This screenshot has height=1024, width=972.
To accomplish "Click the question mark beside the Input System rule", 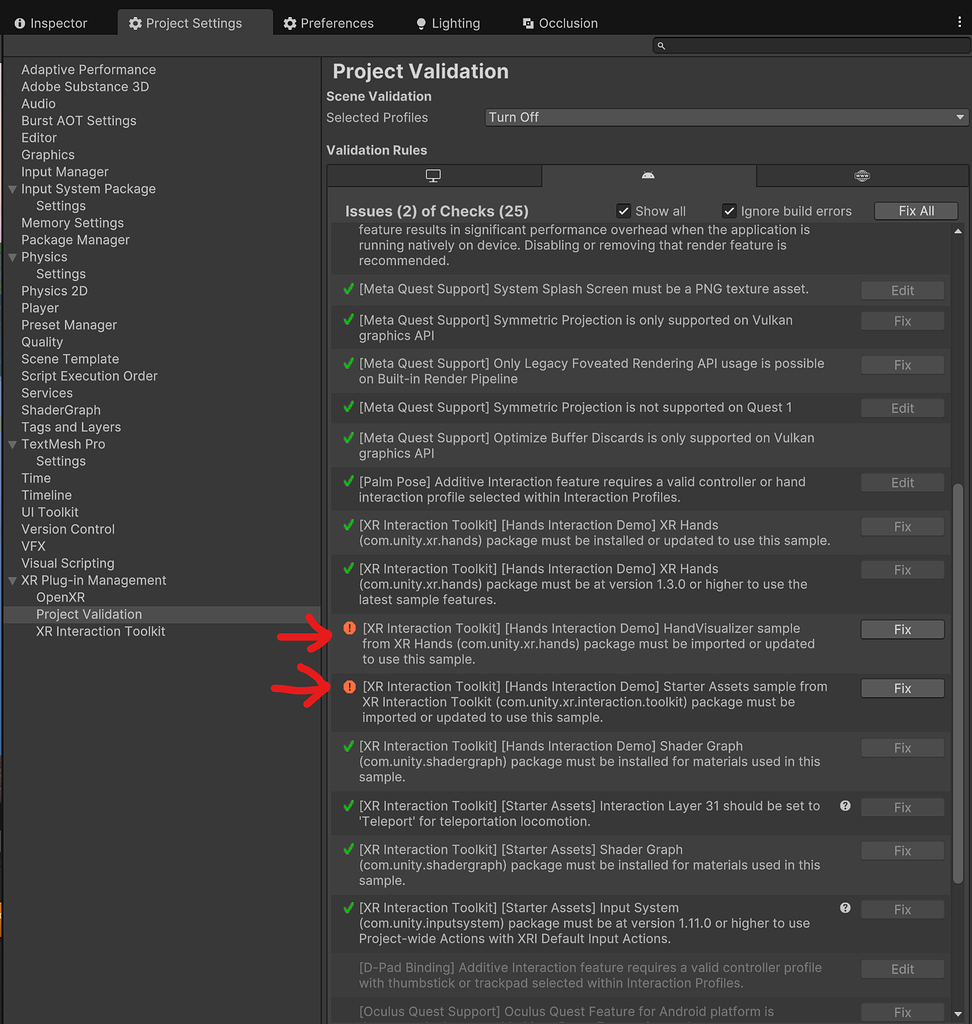I will click(x=845, y=908).
